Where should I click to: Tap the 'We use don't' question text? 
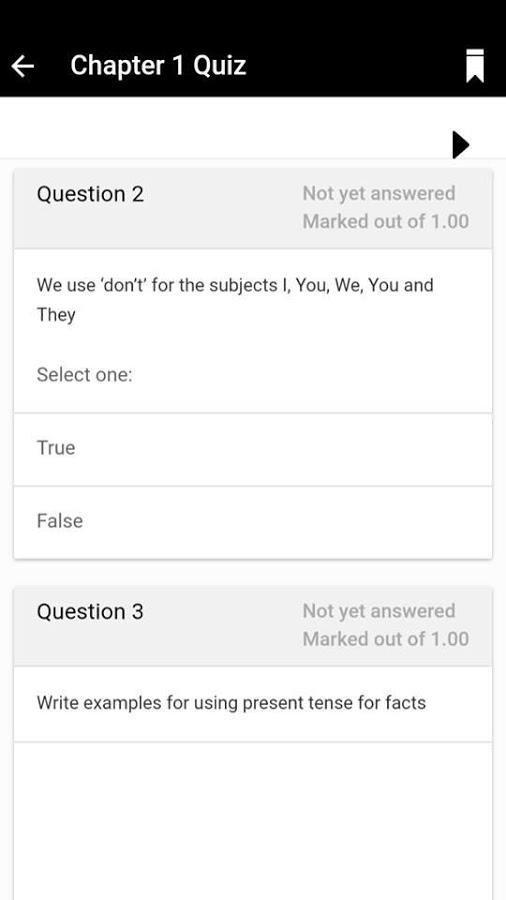click(235, 300)
